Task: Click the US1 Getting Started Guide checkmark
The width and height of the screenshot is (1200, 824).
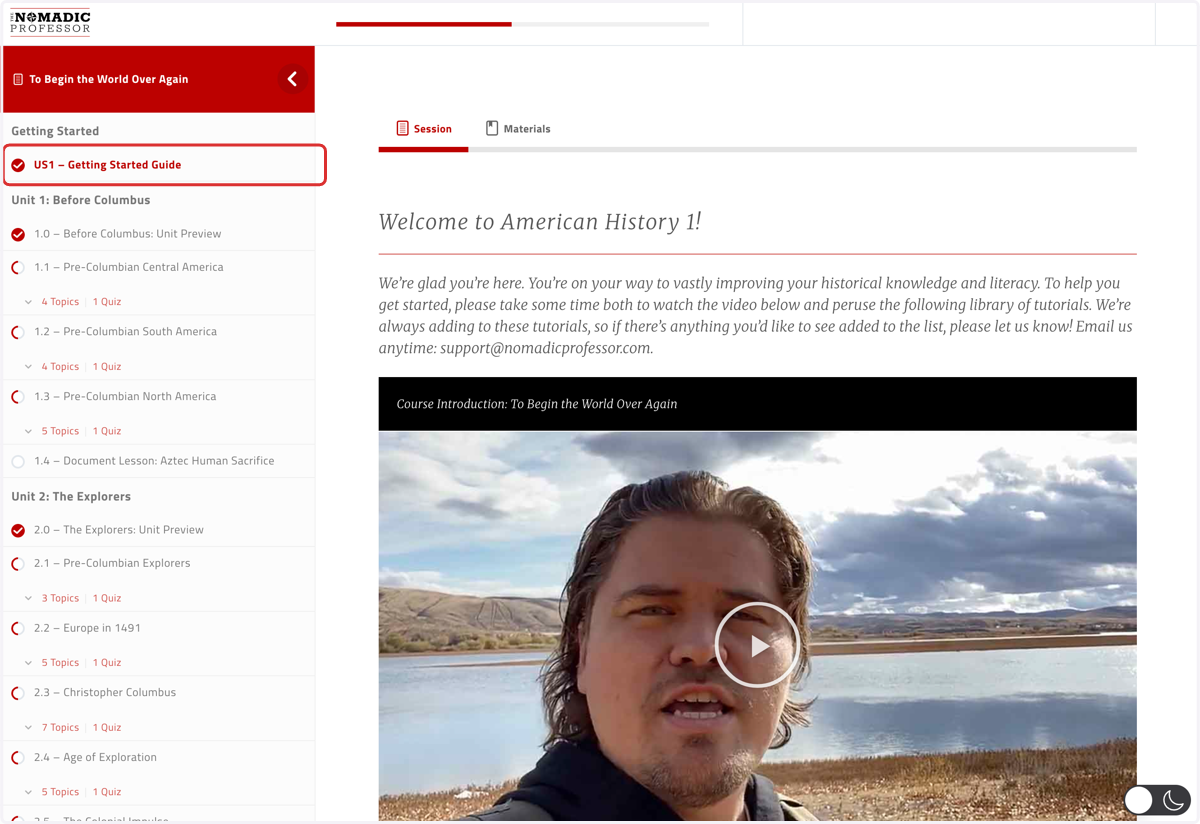Action: (x=18, y=165)
